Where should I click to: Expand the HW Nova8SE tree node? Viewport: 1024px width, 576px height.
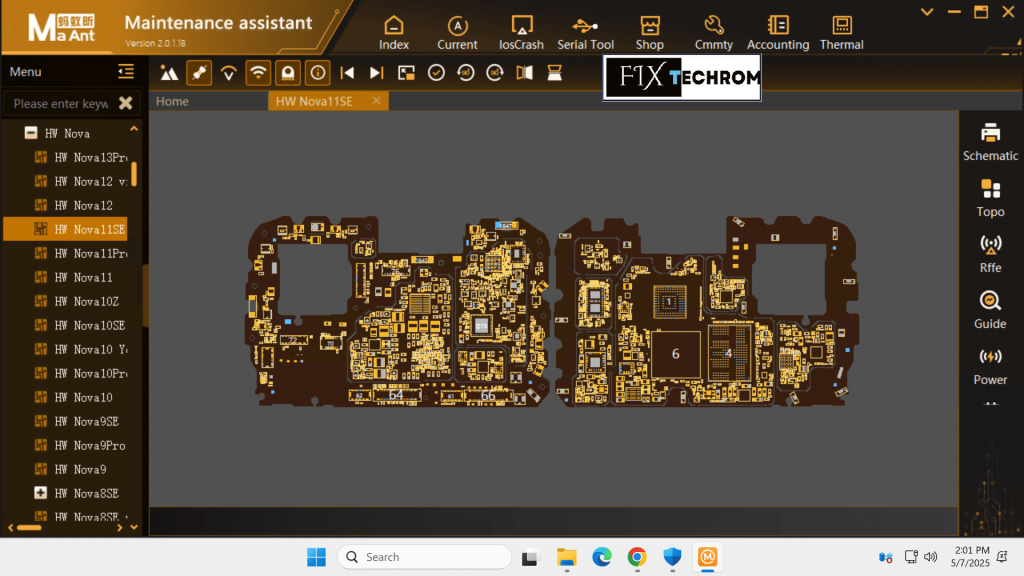[40, 493]
